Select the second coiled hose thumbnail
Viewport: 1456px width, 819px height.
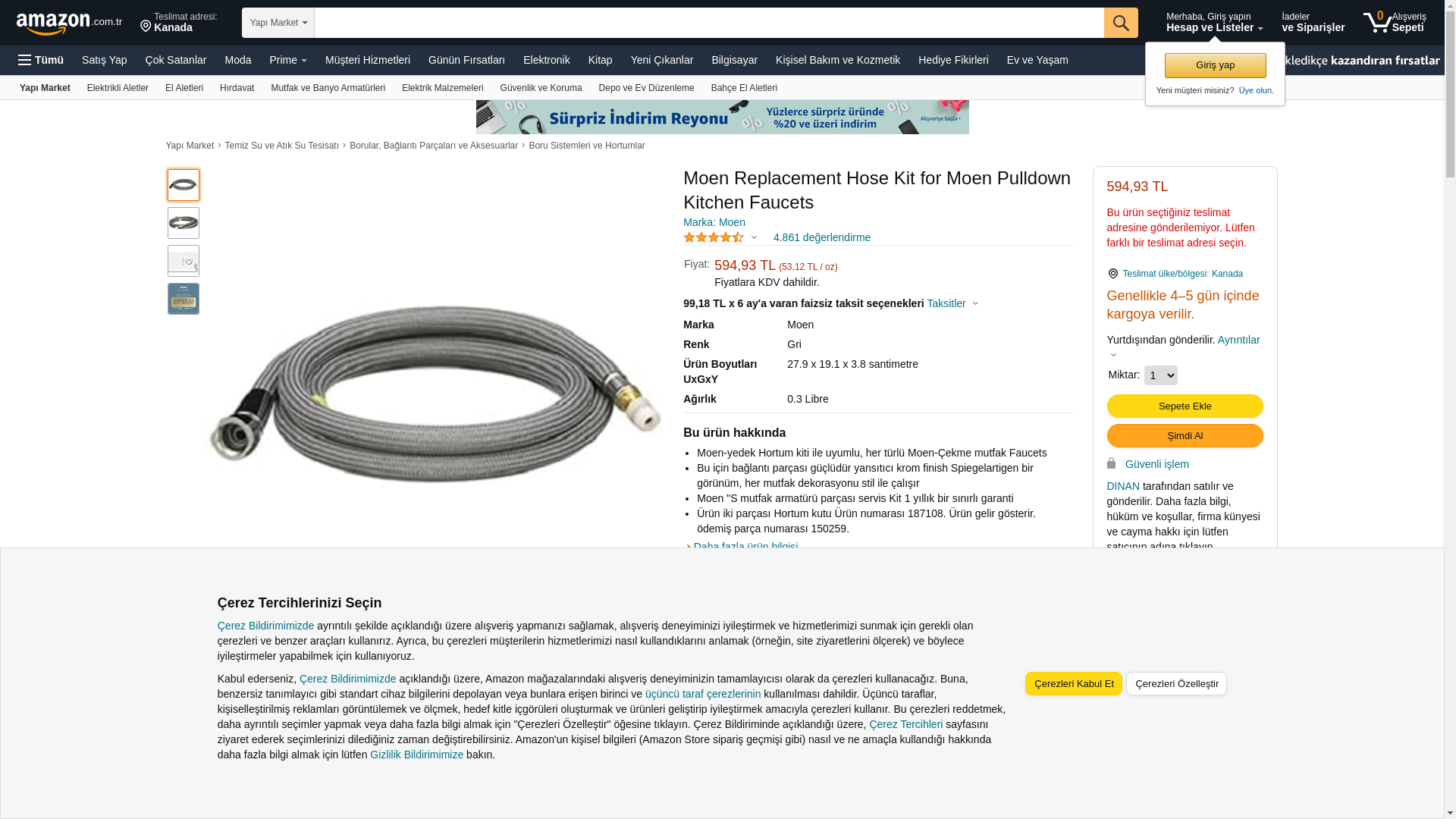pos(184,223)
